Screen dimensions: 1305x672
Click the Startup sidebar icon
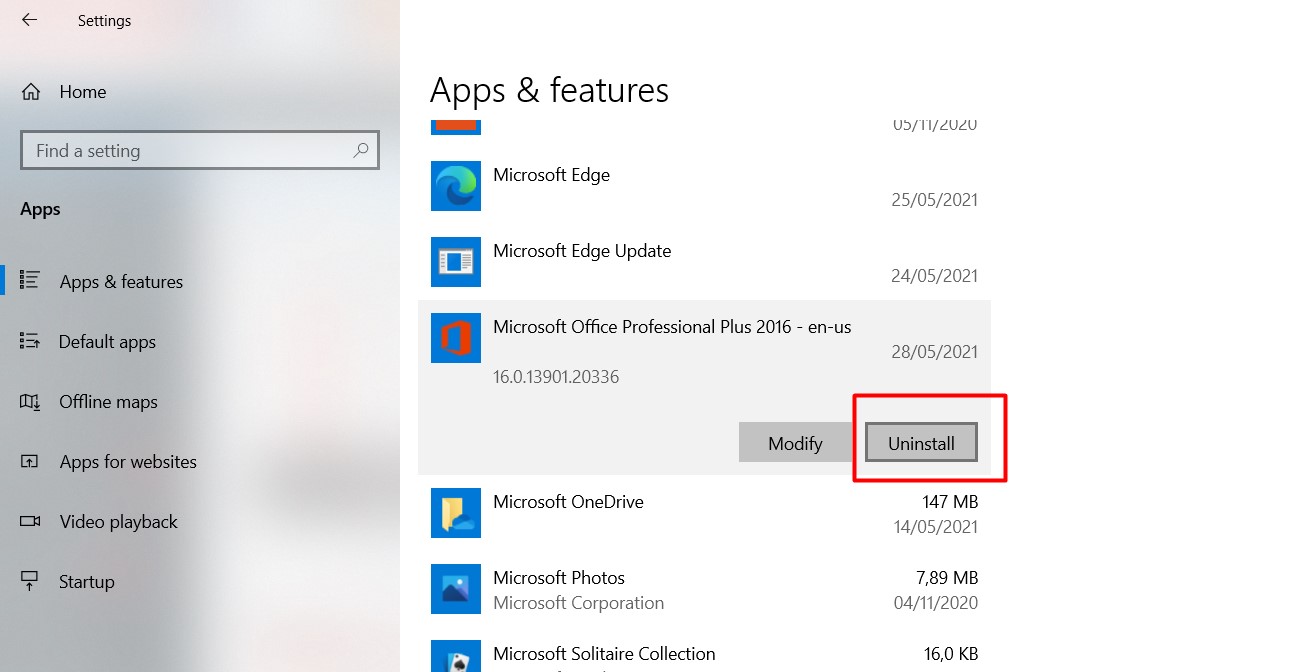coord(31,581)
